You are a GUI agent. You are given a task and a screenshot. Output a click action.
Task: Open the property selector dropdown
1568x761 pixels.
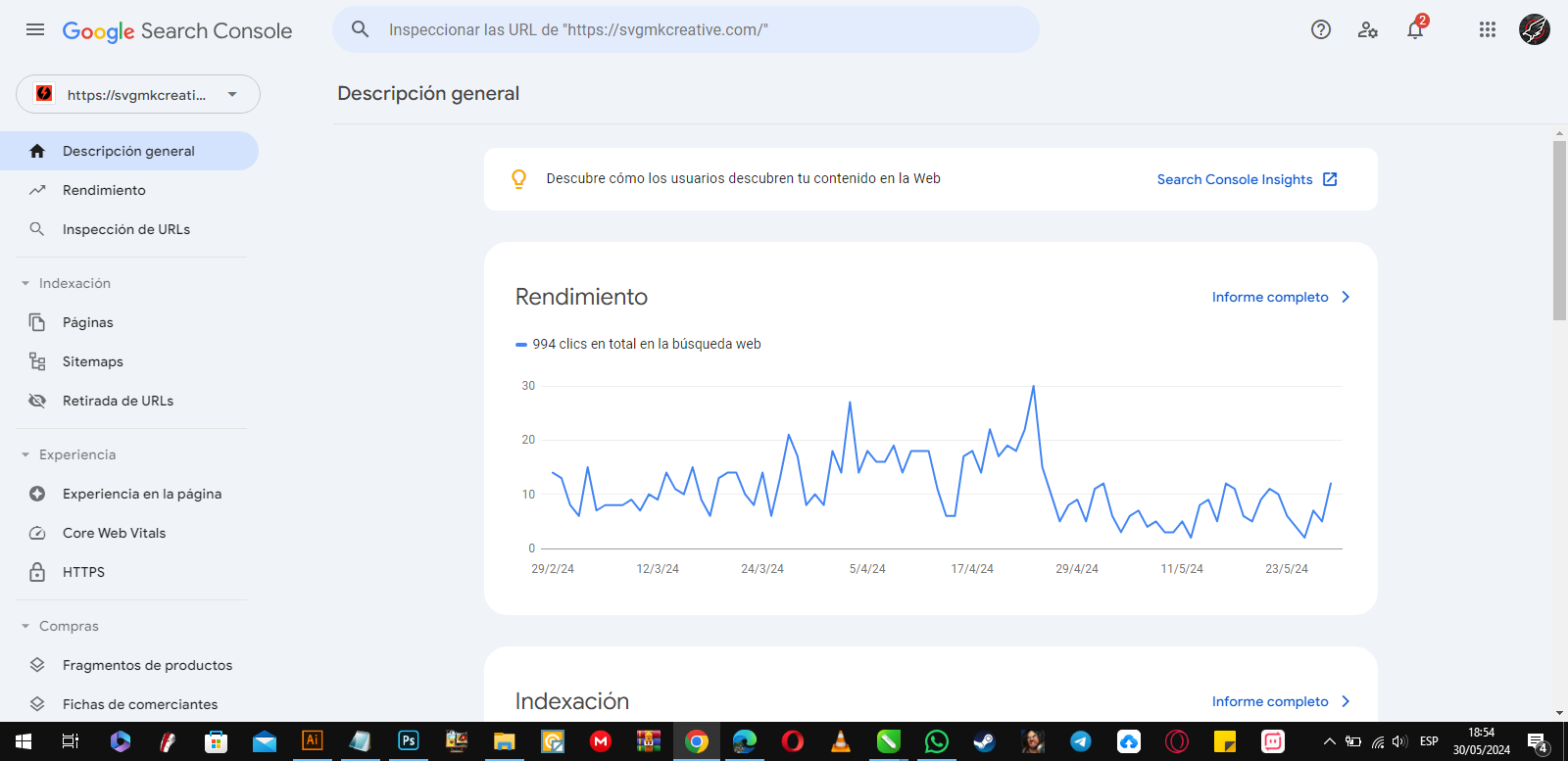(x=138, y=94)
